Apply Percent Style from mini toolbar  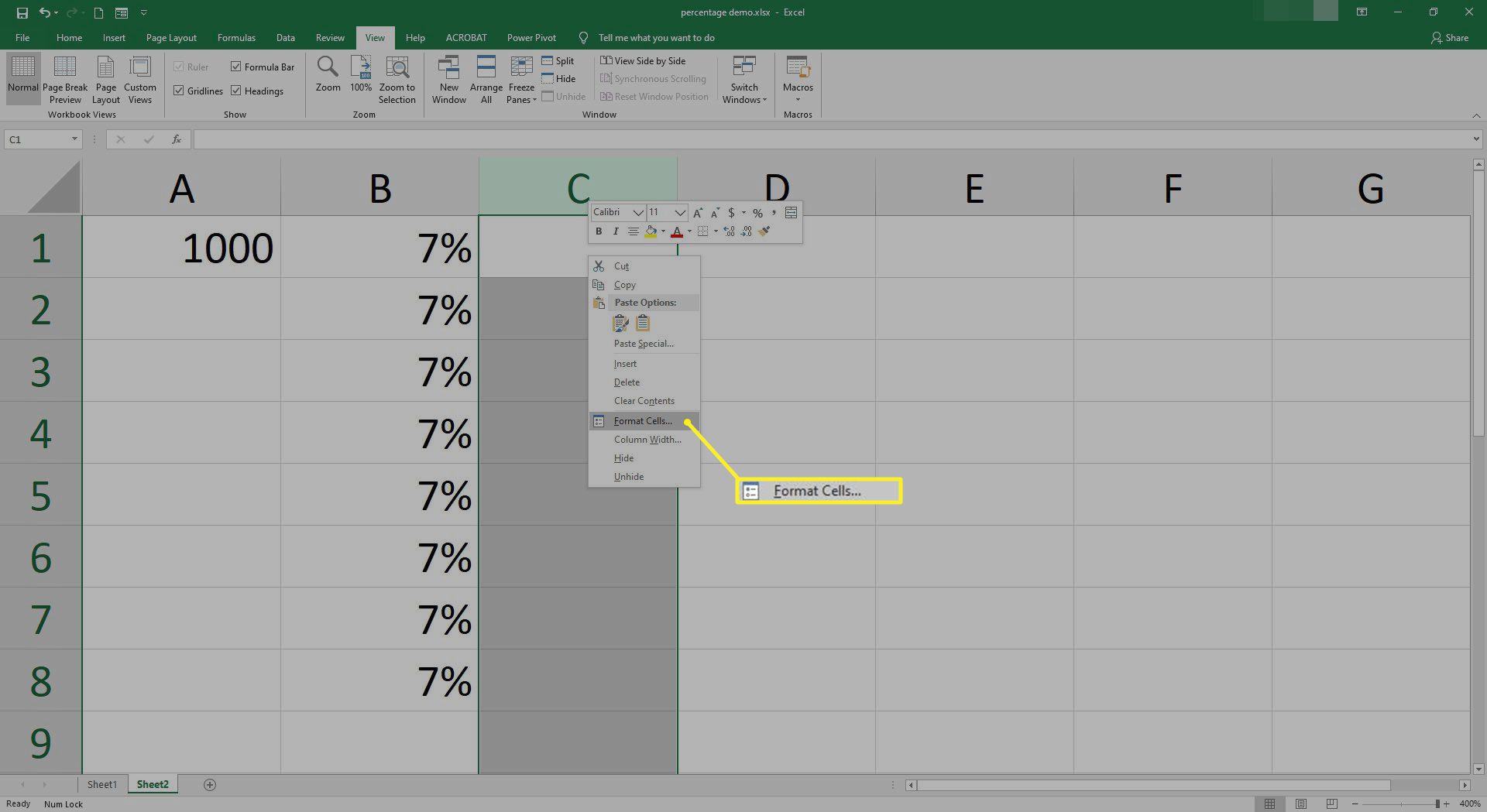757,213
